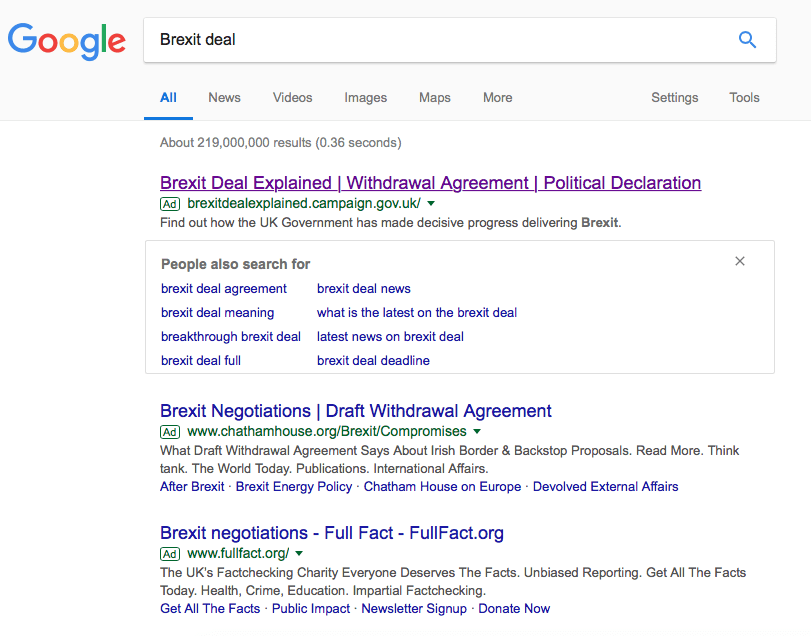The image size is (811, 636).
Task: Open the Newsletter Signup sitelink
Action: [414, 609]
